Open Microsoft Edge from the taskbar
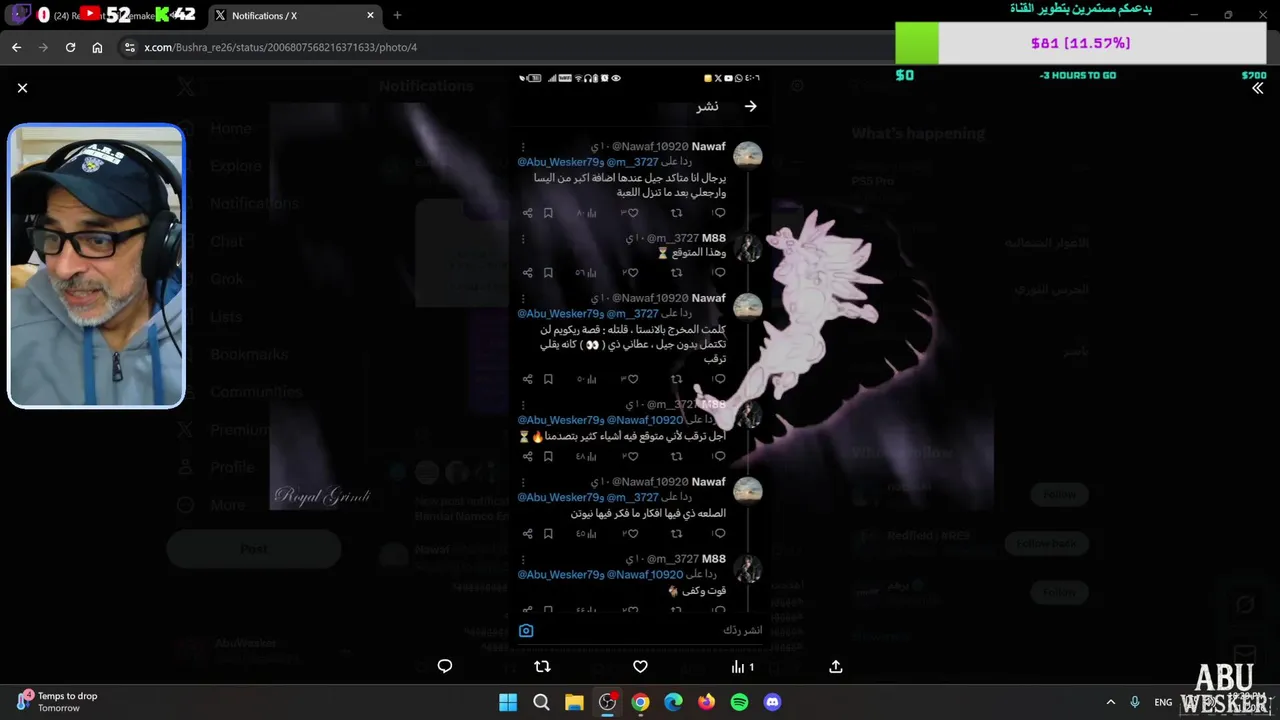Screen dimensions: 1280x720 click(x=673, y=702)
